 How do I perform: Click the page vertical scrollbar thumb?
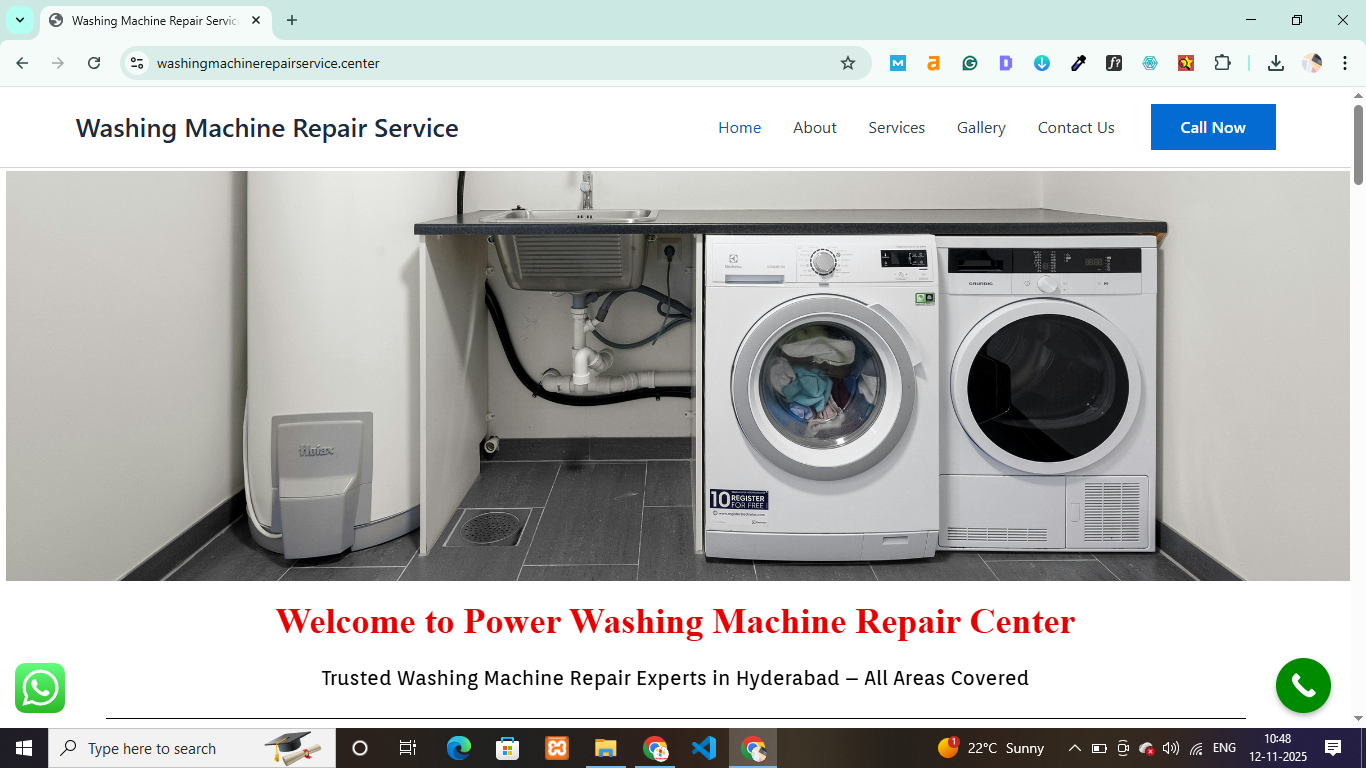1358,145
